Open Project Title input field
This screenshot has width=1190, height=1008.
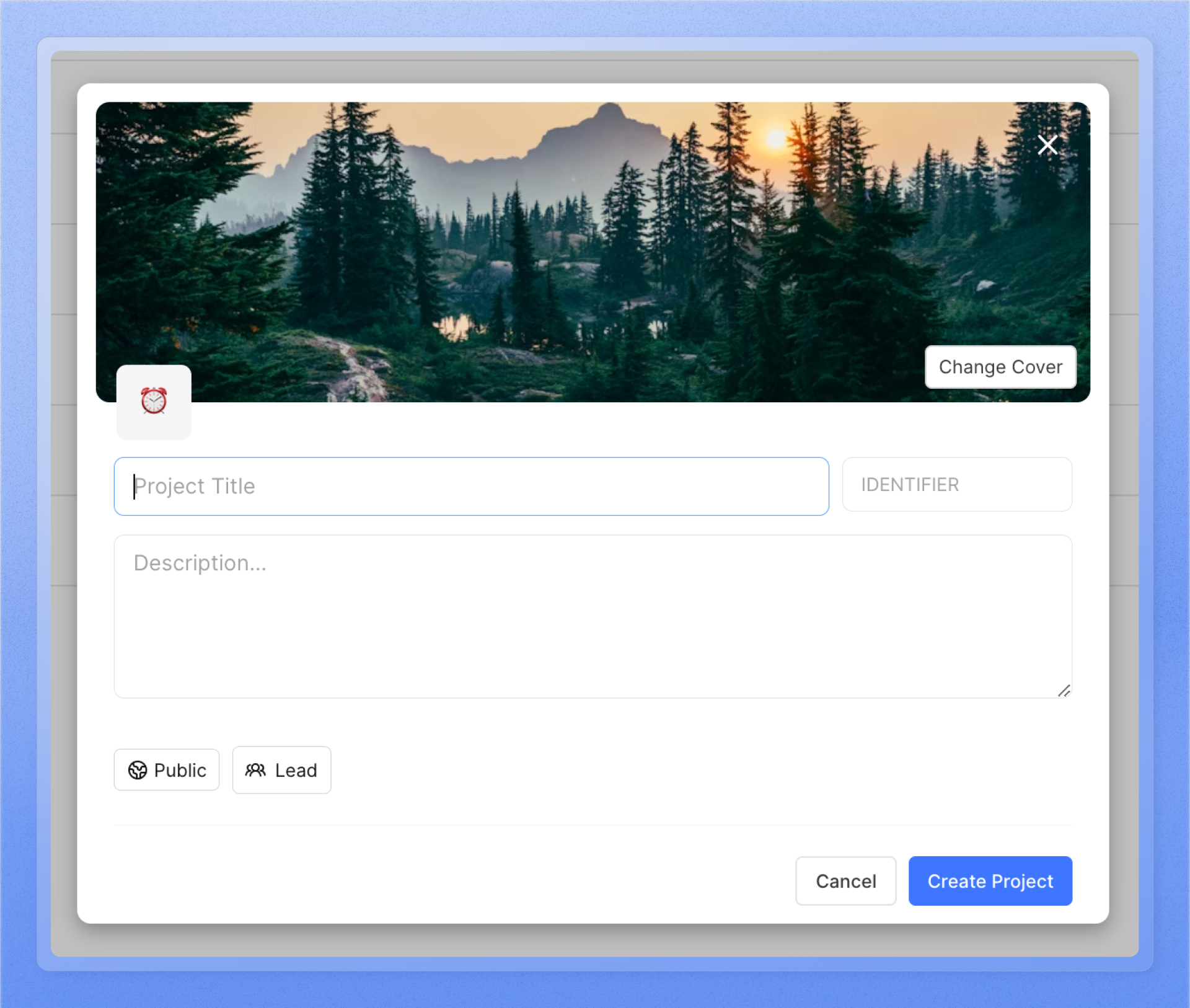click(471, 486)
